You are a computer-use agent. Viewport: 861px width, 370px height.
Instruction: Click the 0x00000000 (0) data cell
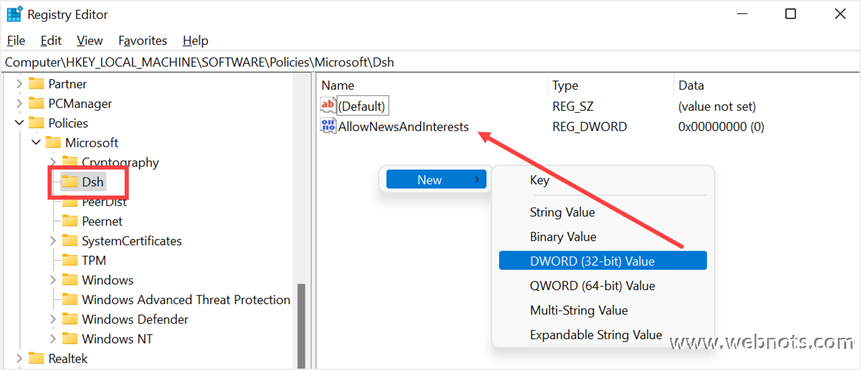(722, 127)
